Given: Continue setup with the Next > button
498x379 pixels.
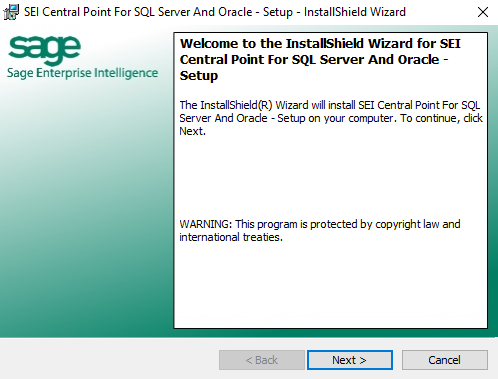Looking at the screenshot, I should click(350, 360).
